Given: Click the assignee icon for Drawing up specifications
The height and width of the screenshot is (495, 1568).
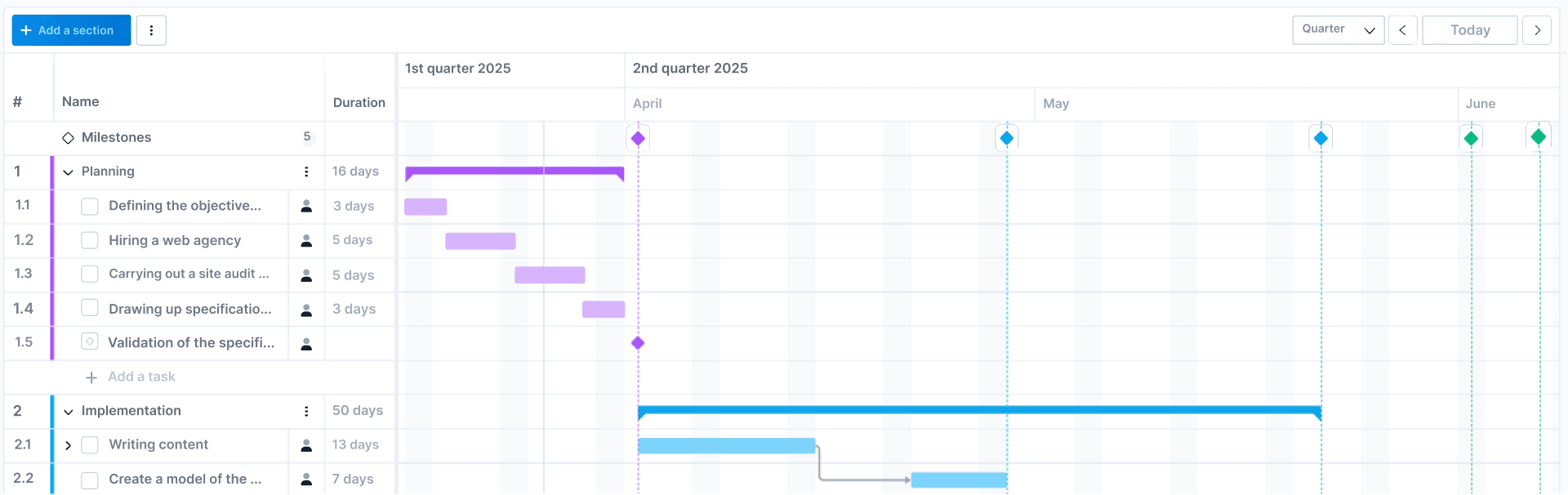Looking at the screenshot, I should (306, 310).
